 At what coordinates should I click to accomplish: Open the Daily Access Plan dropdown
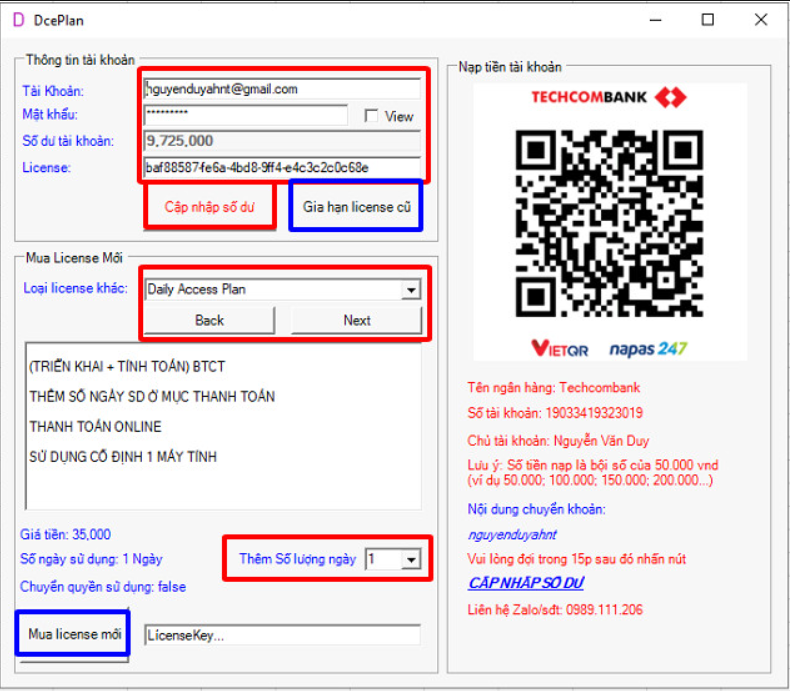411,290
